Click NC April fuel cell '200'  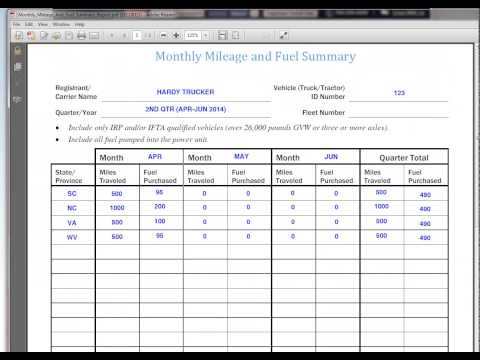click(160, 207)
